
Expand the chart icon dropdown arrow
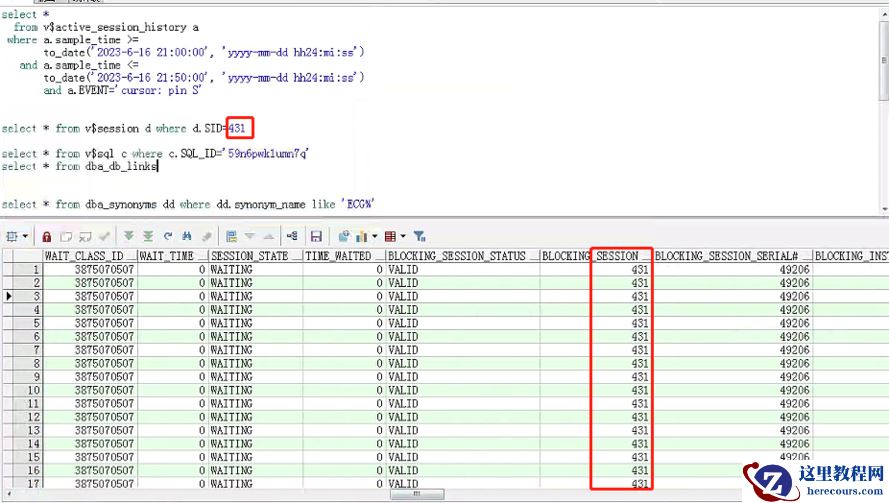pos(374,237)
